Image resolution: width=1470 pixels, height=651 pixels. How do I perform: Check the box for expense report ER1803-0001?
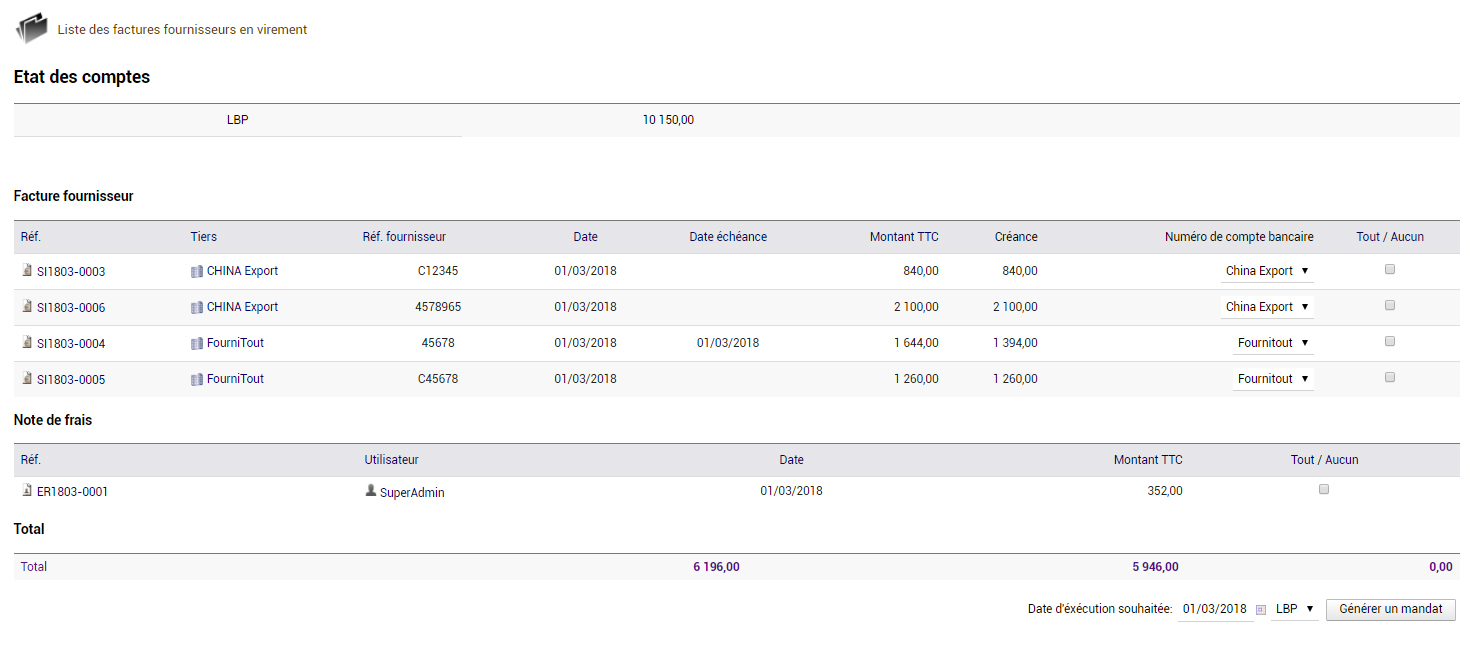[1324, 489]
